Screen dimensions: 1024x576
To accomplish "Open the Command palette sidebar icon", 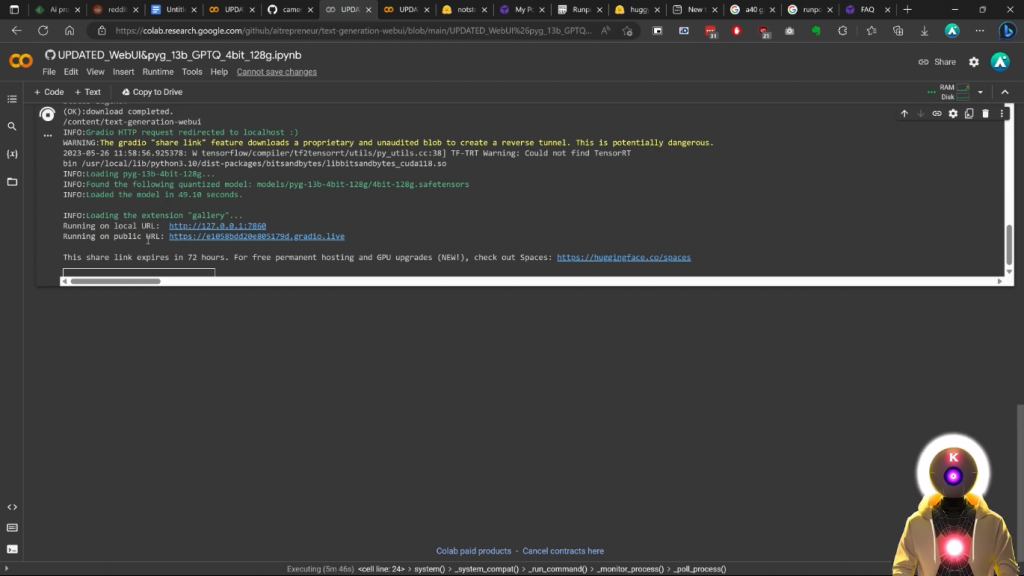I will pyautogui.click(x=12, y=528).
